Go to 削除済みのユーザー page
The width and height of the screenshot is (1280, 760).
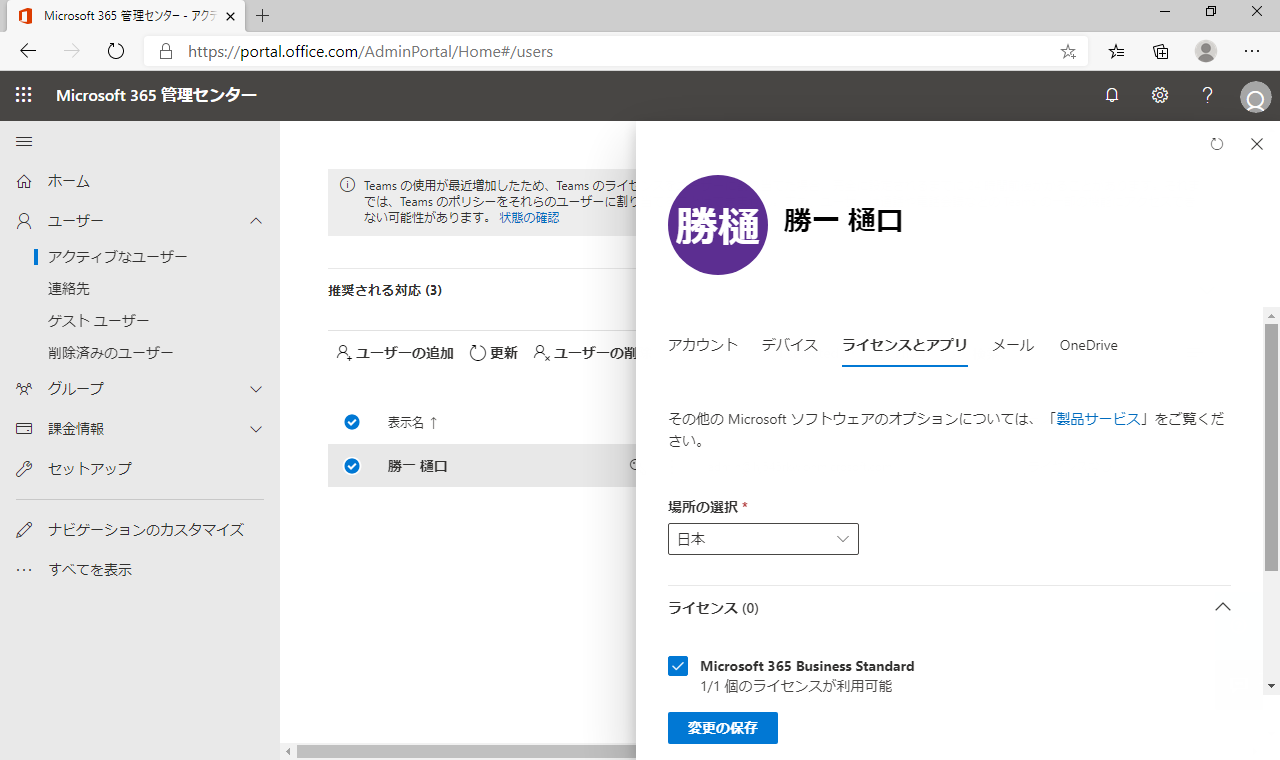(111, 353)
